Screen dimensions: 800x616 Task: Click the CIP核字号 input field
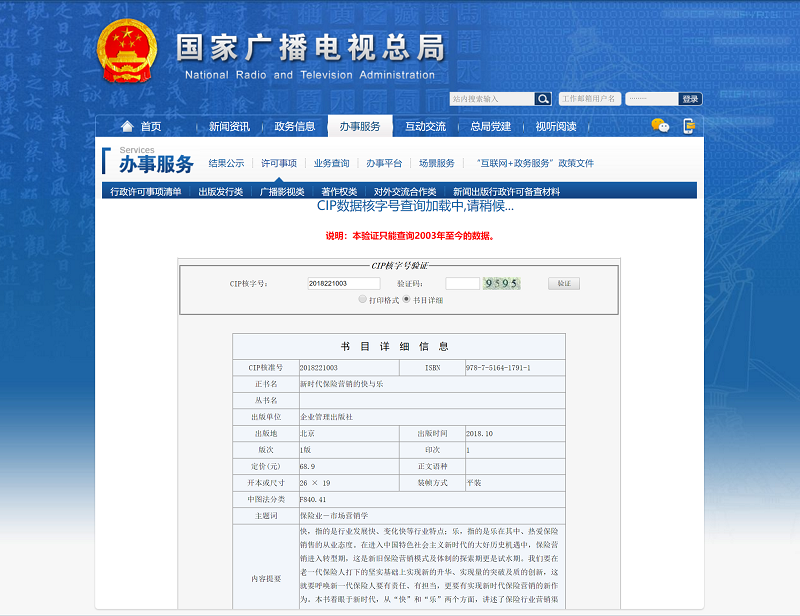coord(344,284)
